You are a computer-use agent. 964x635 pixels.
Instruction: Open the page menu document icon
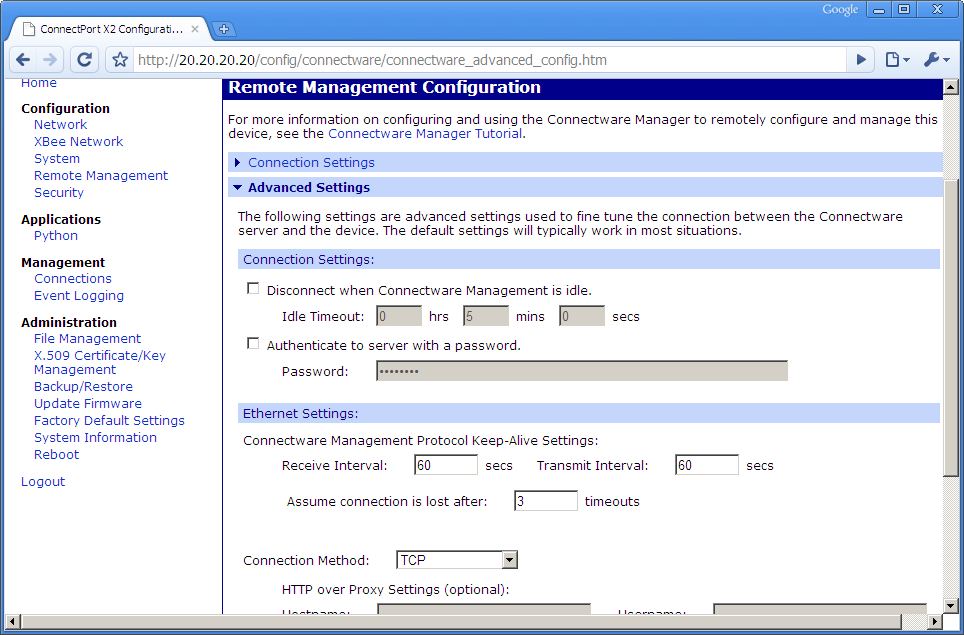tap(897, 60)
